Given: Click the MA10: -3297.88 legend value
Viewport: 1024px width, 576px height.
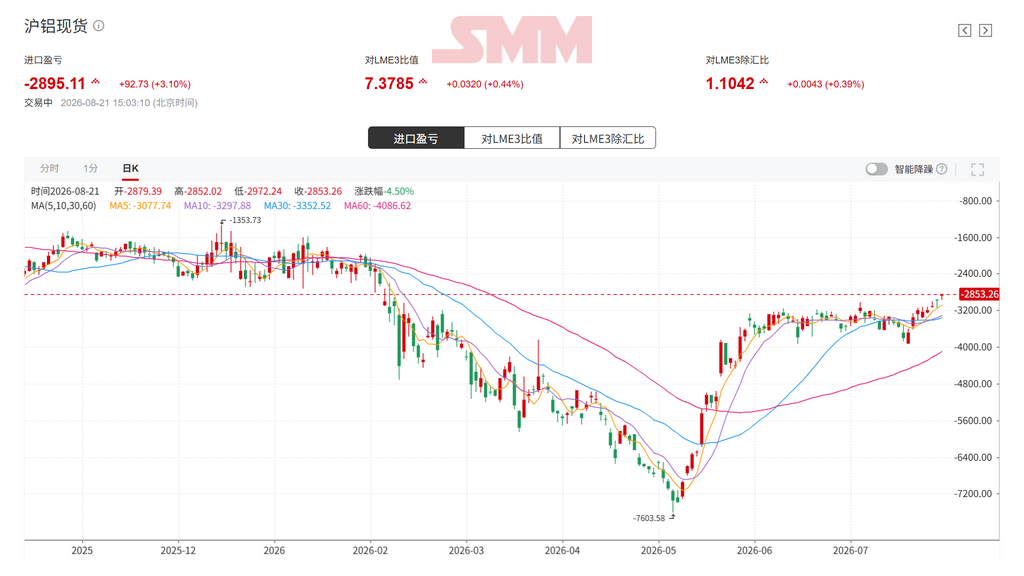Looking at the screenshot, I should click(217, 206).
